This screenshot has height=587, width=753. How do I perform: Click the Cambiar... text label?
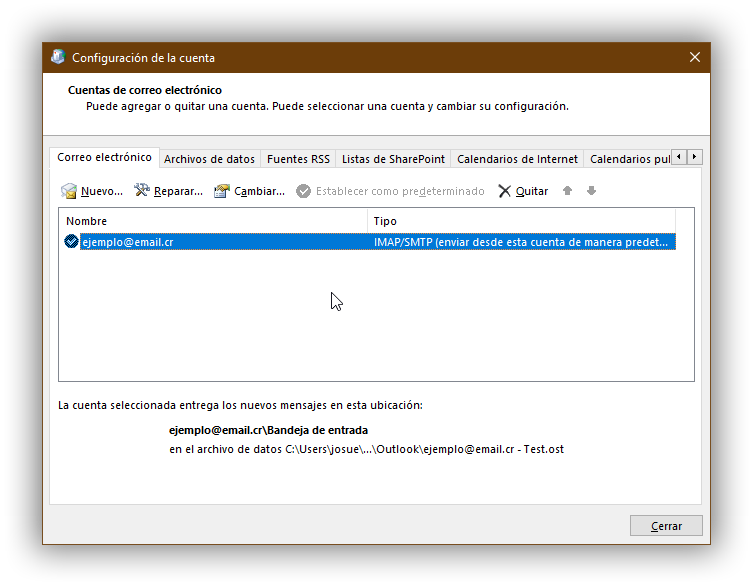(x=259, y=191)
